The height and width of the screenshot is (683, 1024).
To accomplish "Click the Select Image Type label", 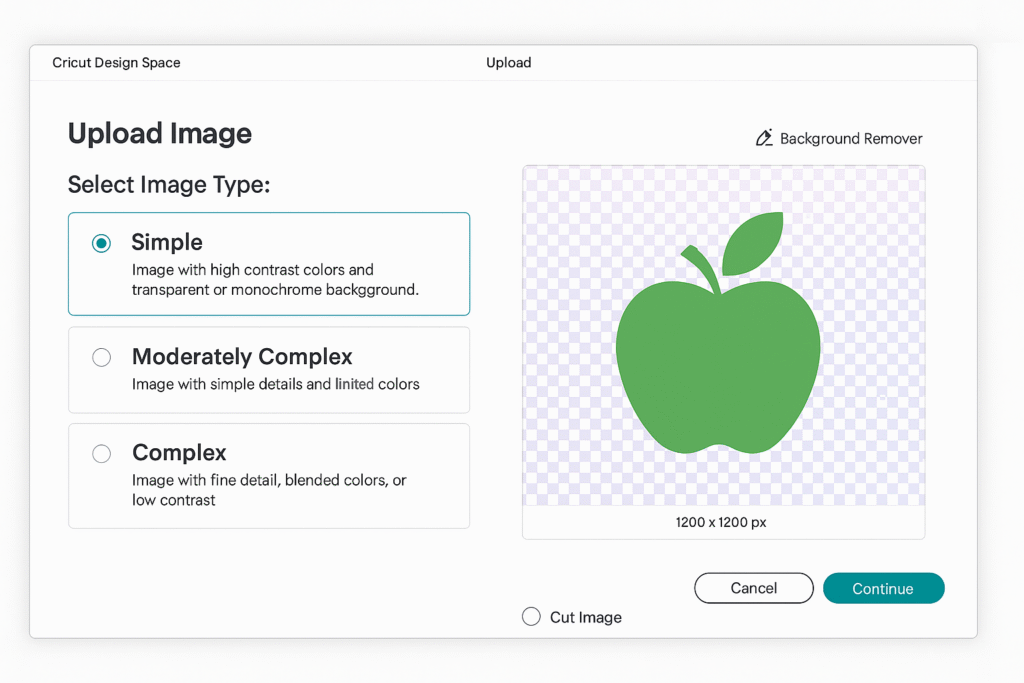I will tap(169, 185).
